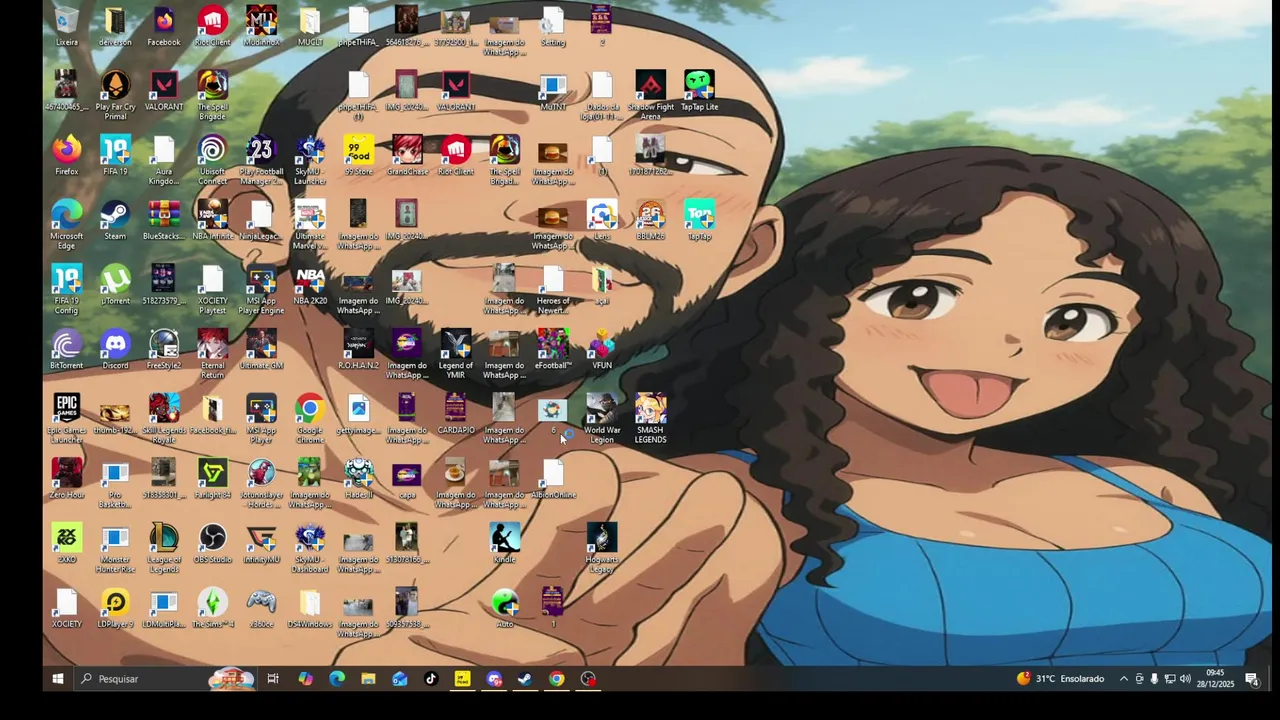Select the Discord desktop shortcut
This screenshot has height=720, width=1280.
click(115, 350)
